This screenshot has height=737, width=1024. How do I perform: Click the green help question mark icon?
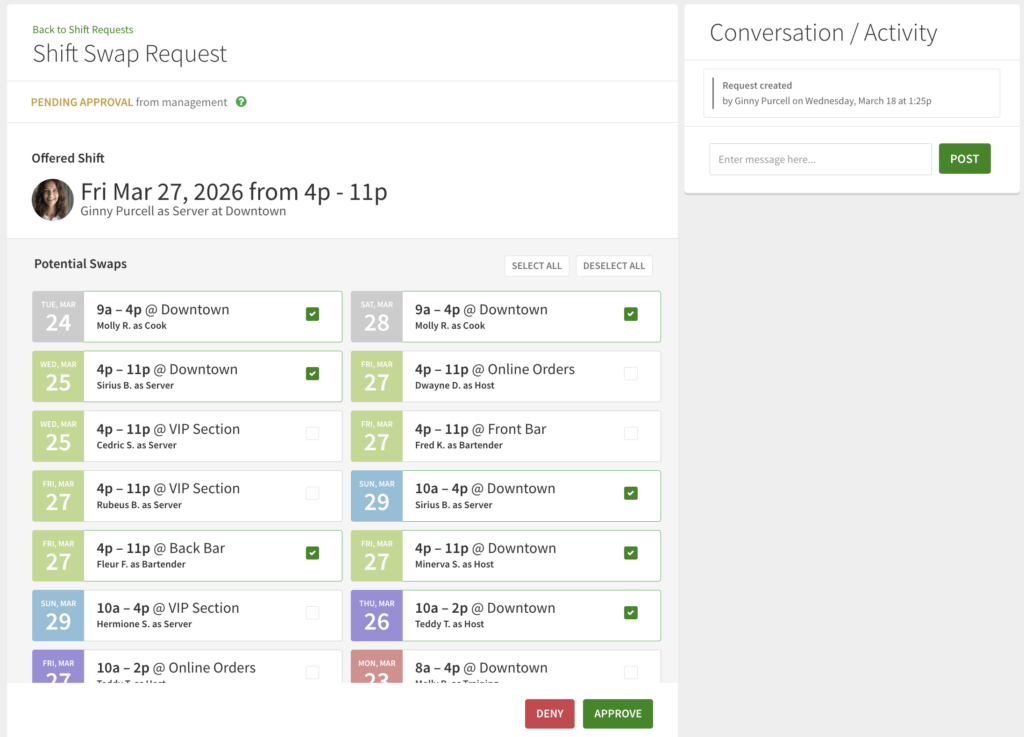[x=241, y=102]
